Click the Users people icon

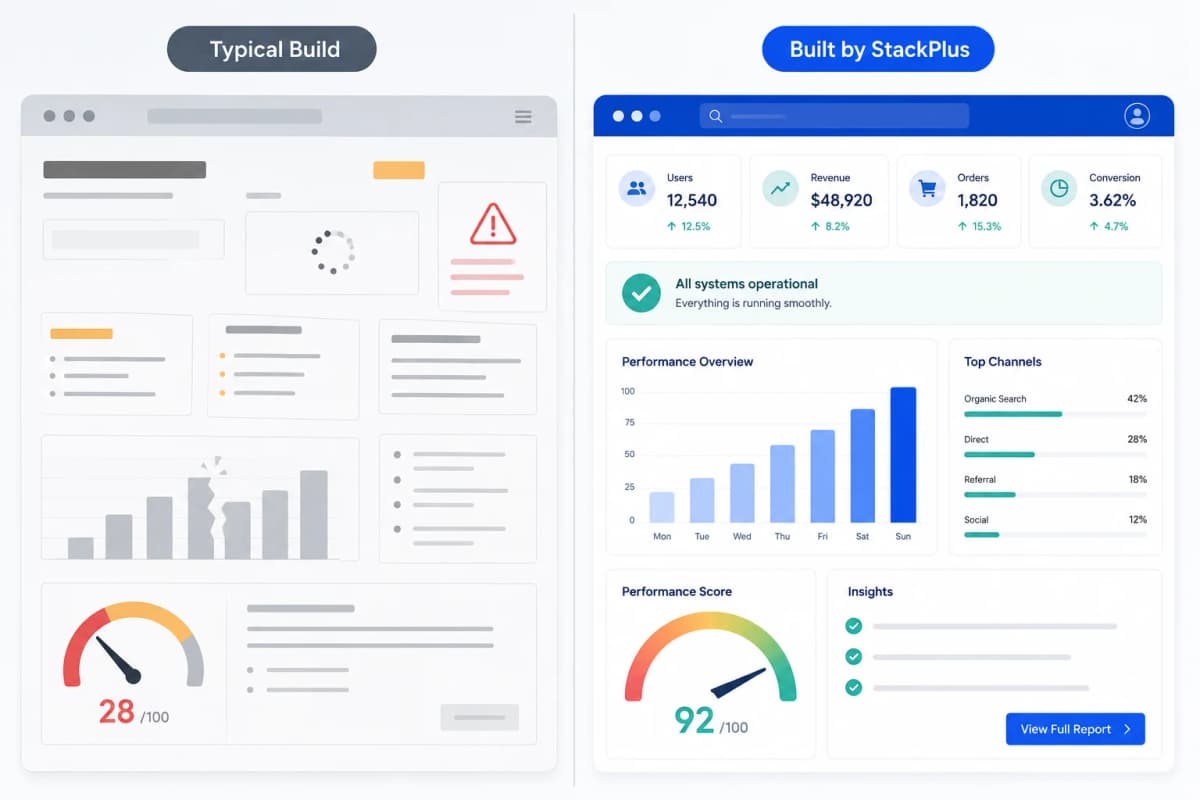[636, 188]
